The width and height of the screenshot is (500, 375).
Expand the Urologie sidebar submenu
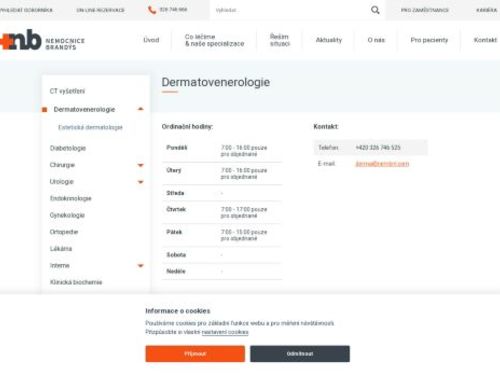(140, 182)
